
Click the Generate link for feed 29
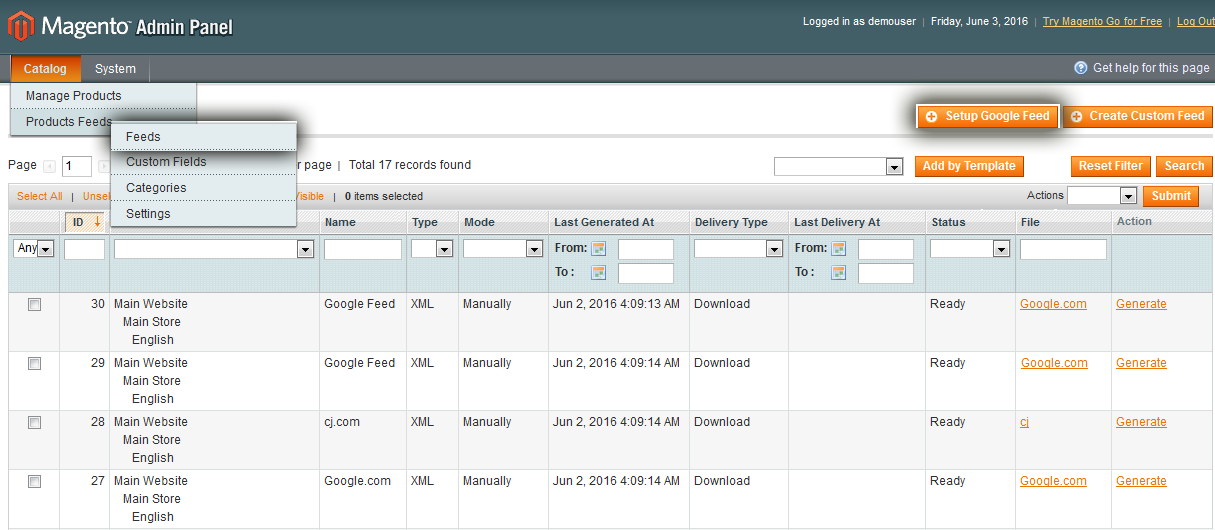click(1141, 363)
